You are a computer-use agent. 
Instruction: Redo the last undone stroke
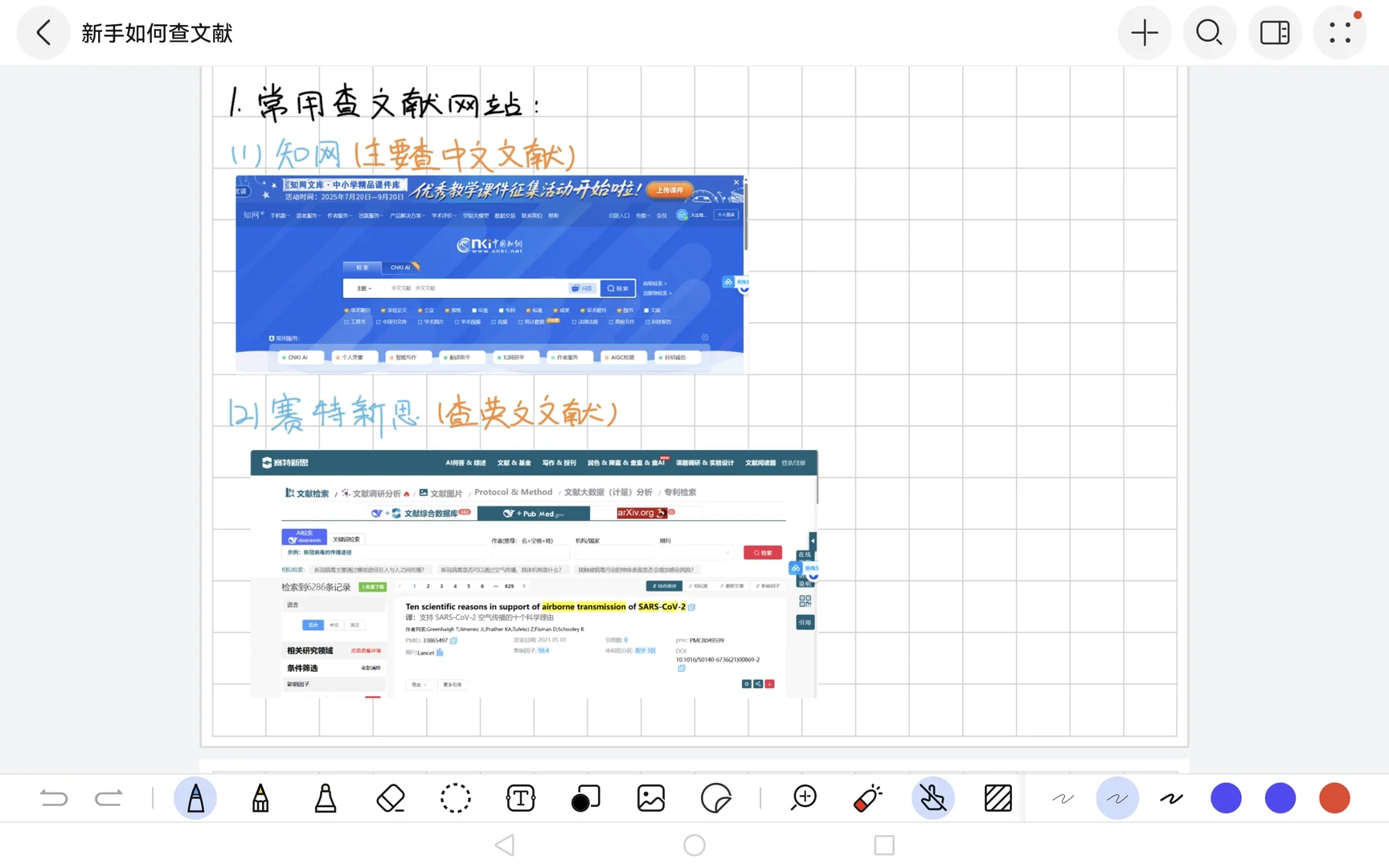pos(109,798)
